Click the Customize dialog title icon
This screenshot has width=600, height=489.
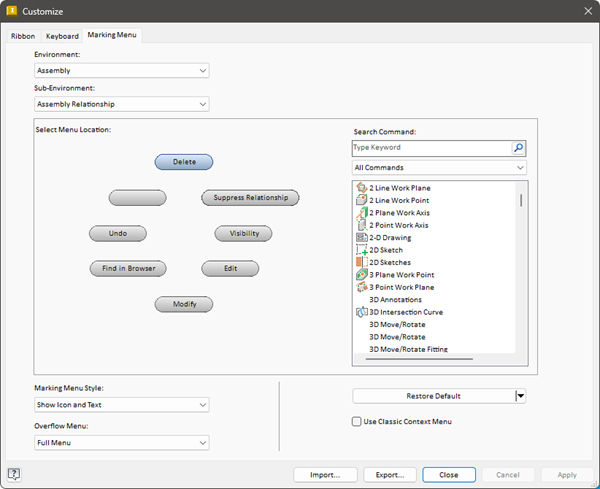(12, 11)
